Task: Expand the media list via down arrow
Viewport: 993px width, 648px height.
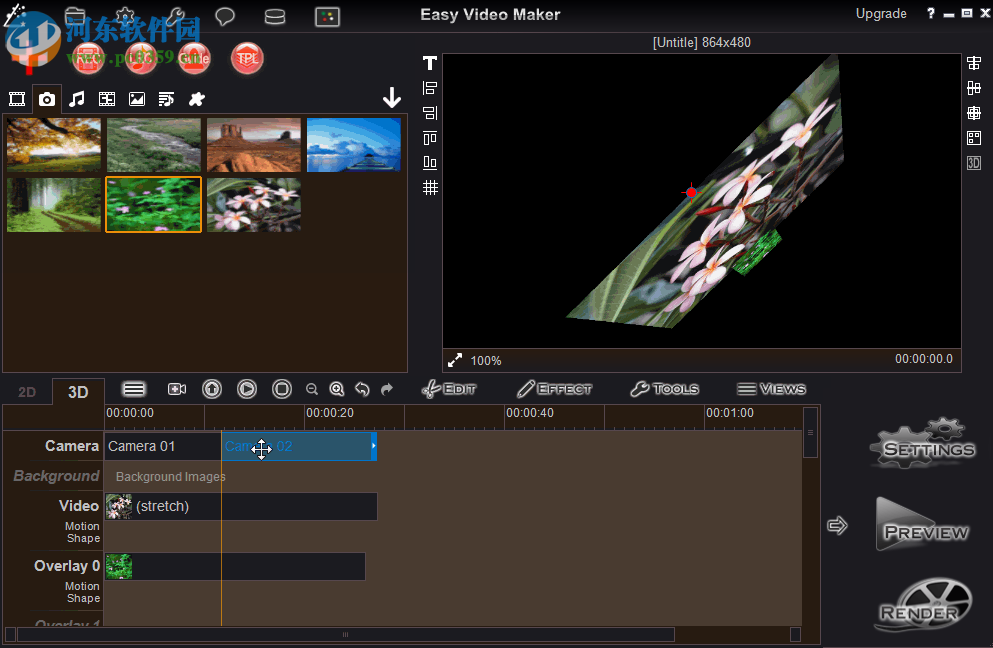Action: (x=392, y=97)
